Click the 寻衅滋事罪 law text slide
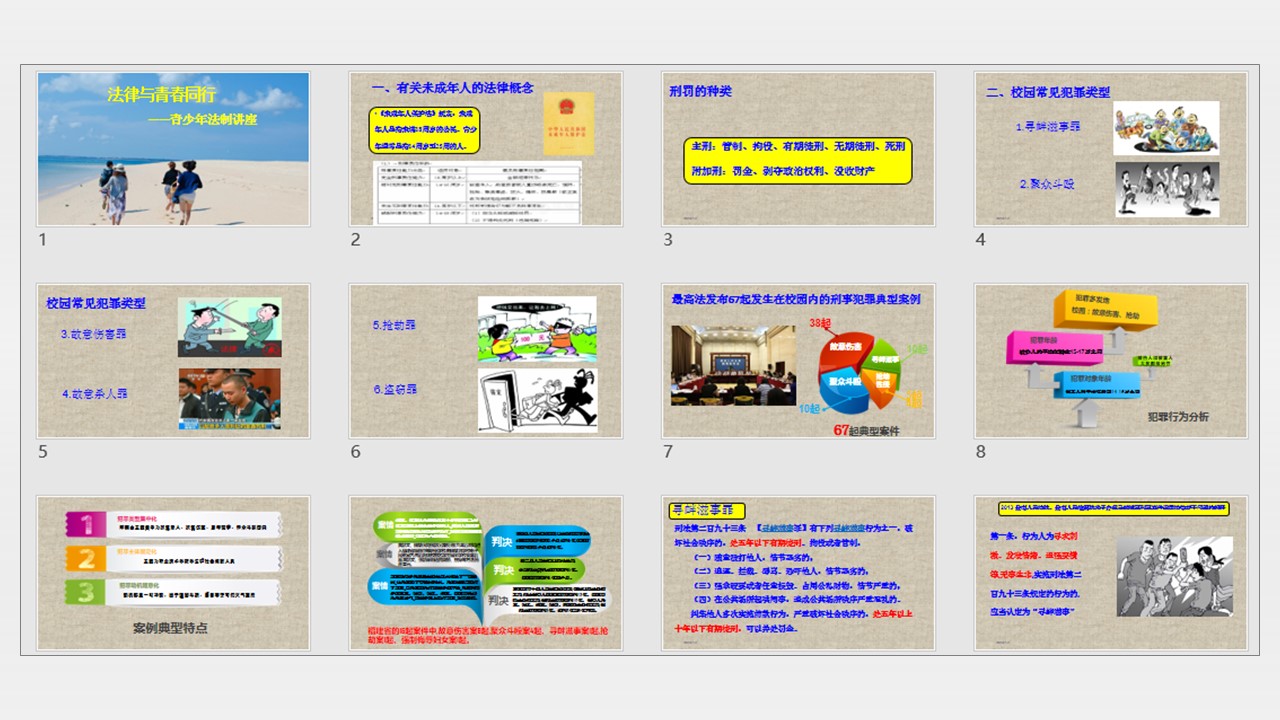 798,572
